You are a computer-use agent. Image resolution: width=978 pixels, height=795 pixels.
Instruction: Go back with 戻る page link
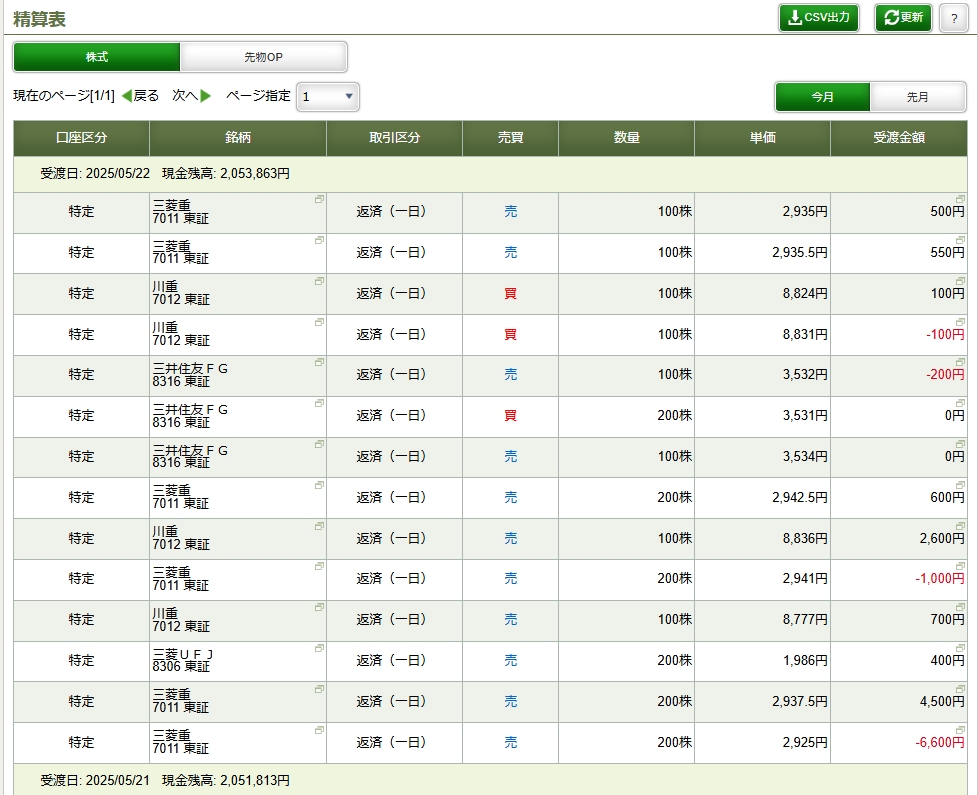pyautogui.click(x=140, y=95)
